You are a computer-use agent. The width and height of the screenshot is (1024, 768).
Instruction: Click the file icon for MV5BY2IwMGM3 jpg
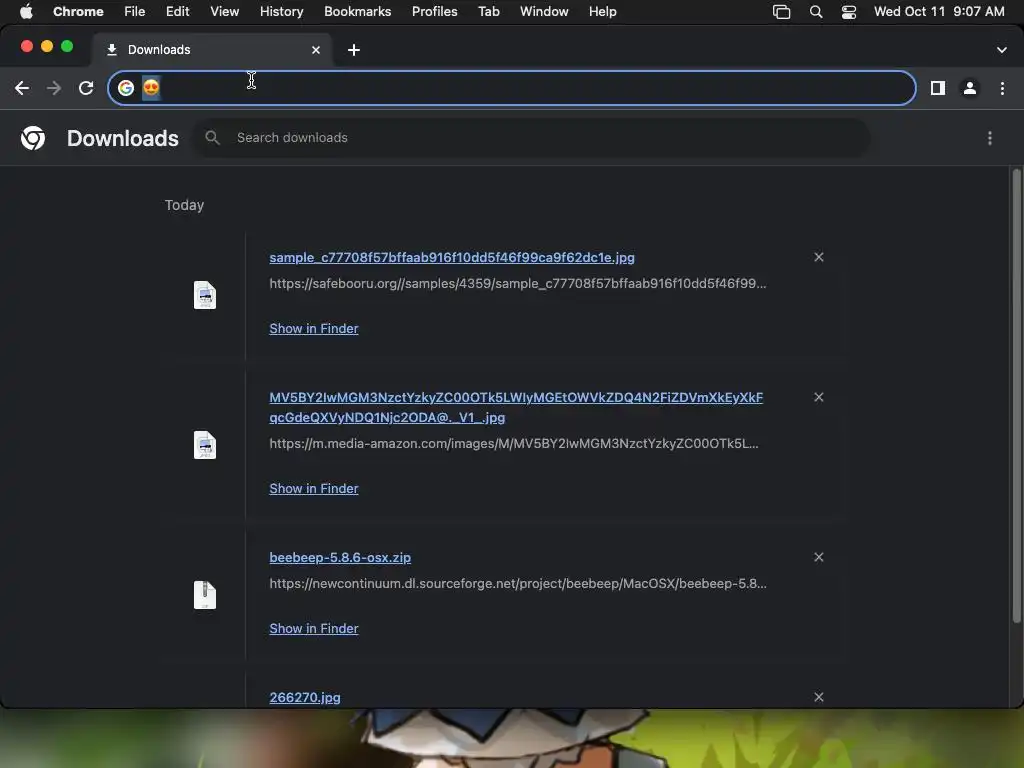[205, 445]
